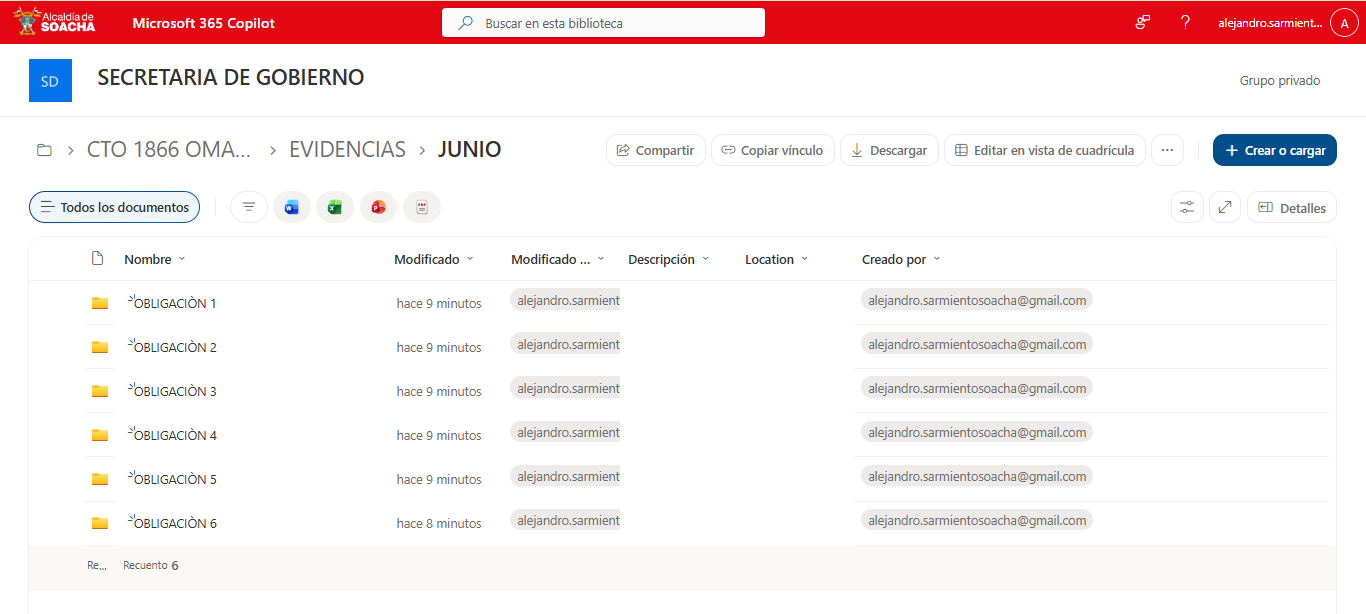Image resolution: width=1366 pixels, height=614 pixels.
Task: Open the account avatar circle
Action: tap(1344, 22)
